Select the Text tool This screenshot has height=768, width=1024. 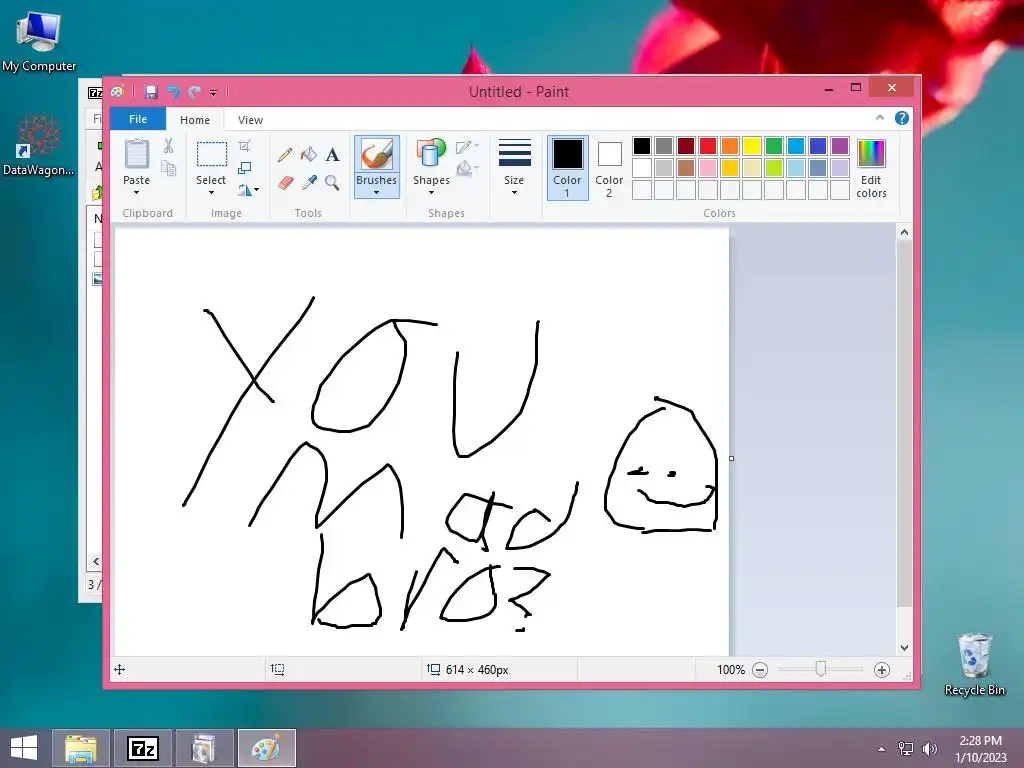[x=332, y=155]
